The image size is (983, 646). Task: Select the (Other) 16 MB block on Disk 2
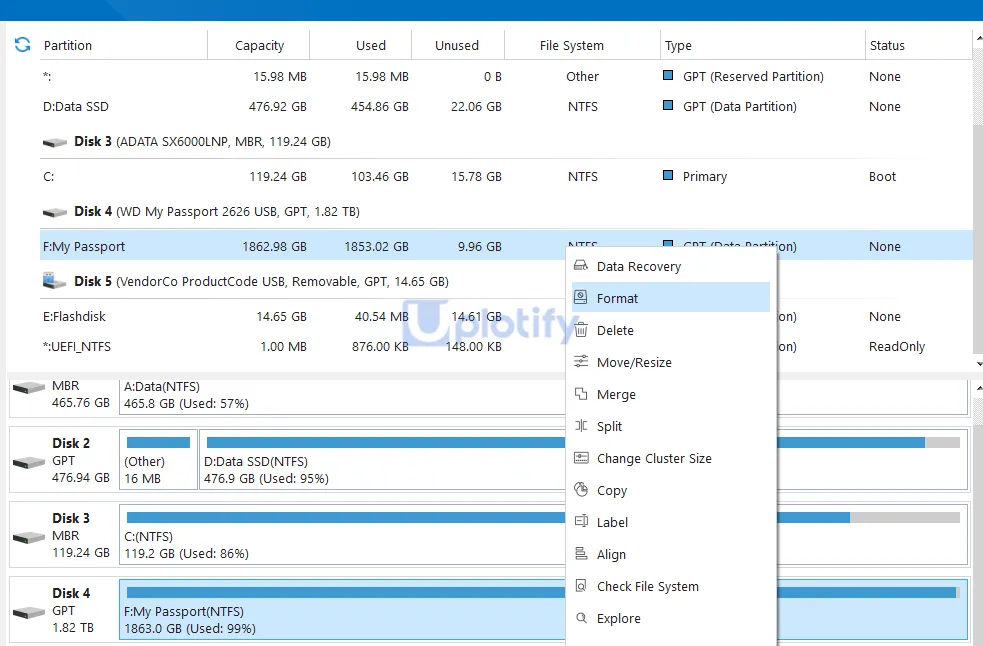[x=158, y=459]
